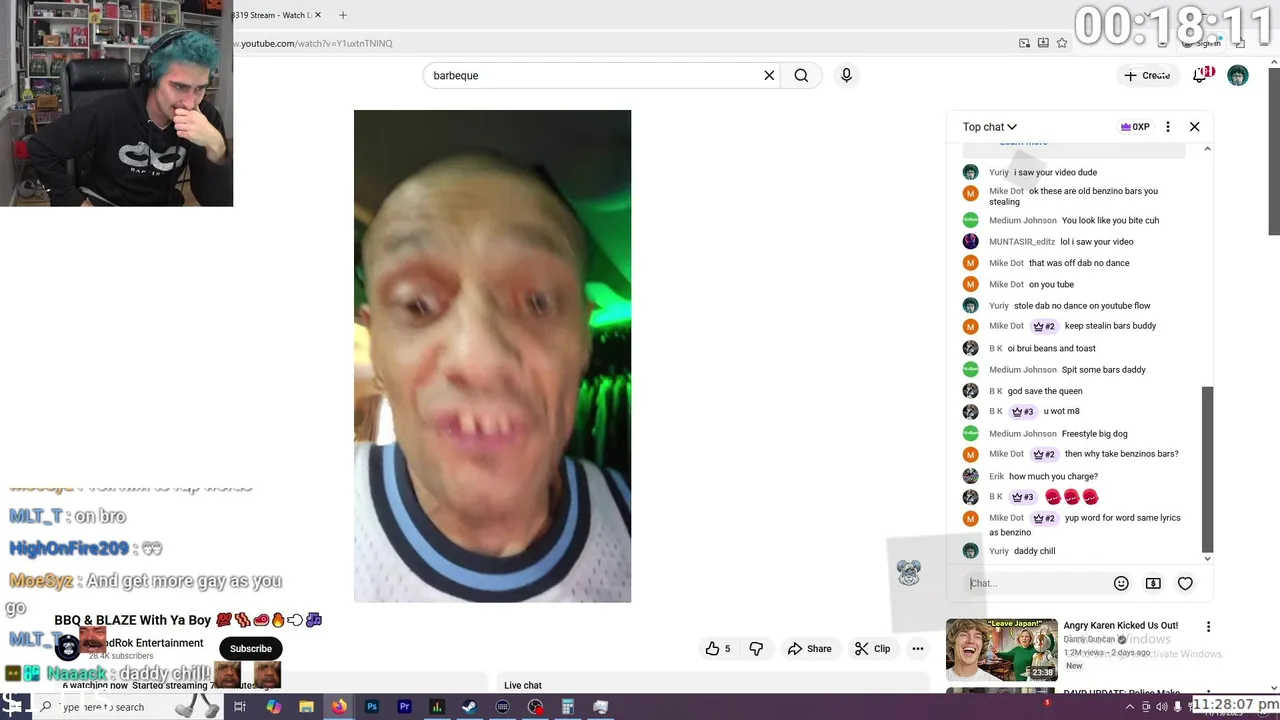Screen dimensions: 1280x720
Task: Open Photoshop from the taskbar
Action: (372, 707)
